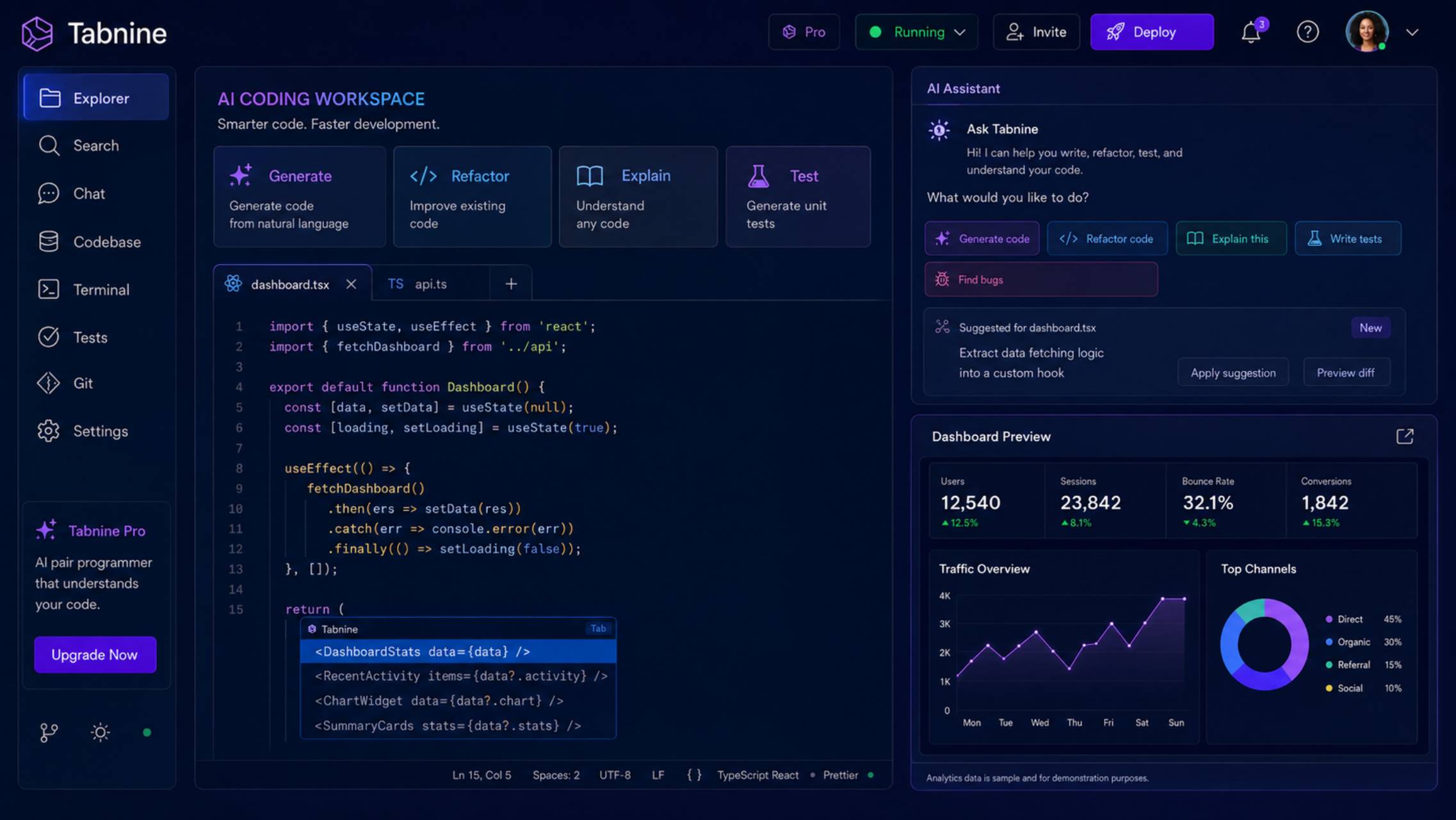Open Git in the sidebar
The height and width of the screenshot is (820, 1456).
click(96, 383)
